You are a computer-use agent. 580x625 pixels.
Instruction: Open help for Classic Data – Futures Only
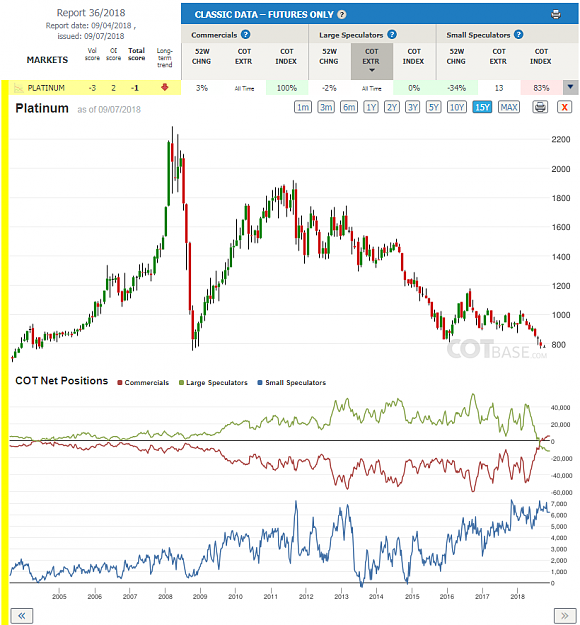click(x=342, y=15)
